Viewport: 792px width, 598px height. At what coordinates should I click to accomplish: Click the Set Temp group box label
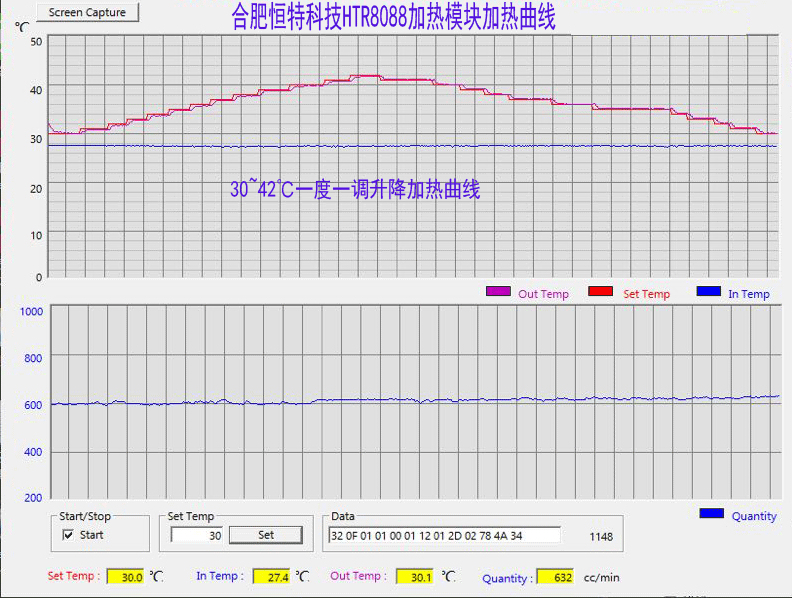click(191, 516)
